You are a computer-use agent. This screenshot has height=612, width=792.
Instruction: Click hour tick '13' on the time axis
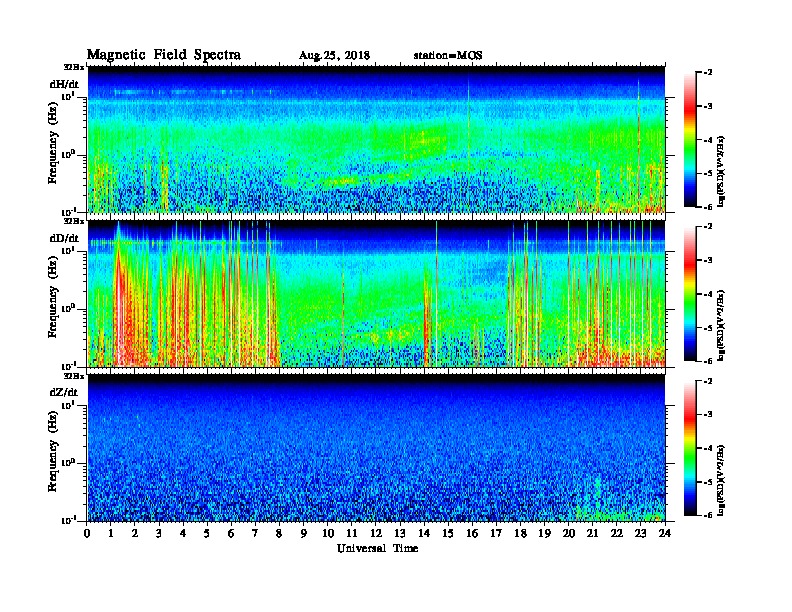click(400, 533)
